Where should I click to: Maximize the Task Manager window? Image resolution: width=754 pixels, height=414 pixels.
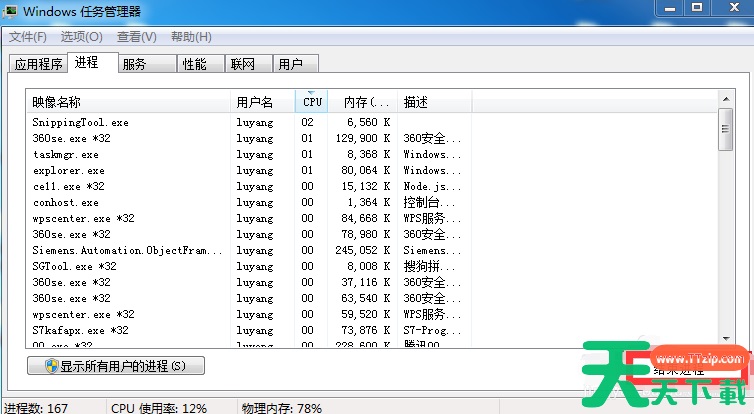coord(697,8)
